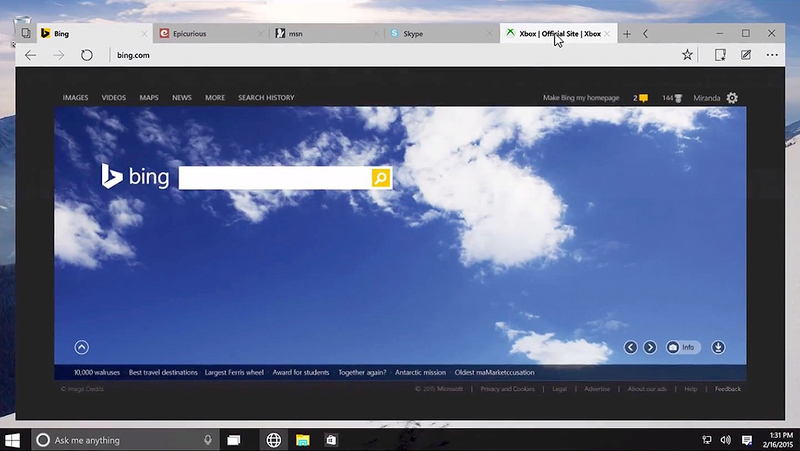
Task: Click the image Info button
Action: coord(683,347)
